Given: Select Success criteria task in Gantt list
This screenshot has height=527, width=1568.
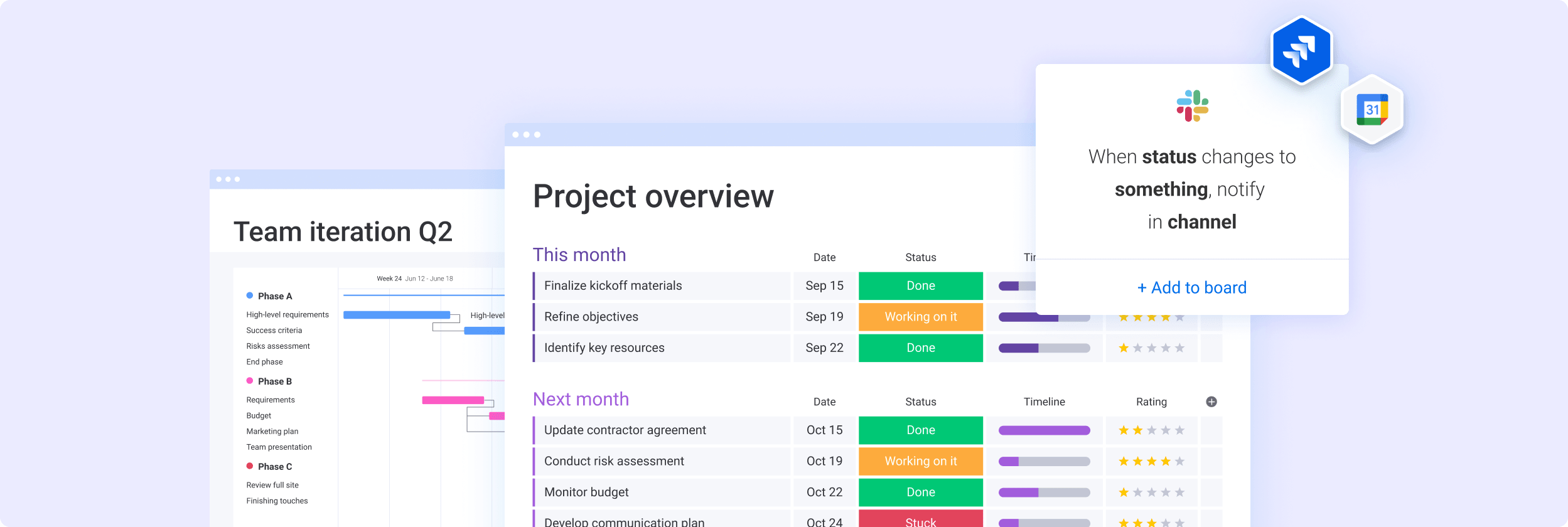Looking at the screenshot, I should [x=274, y=331].
